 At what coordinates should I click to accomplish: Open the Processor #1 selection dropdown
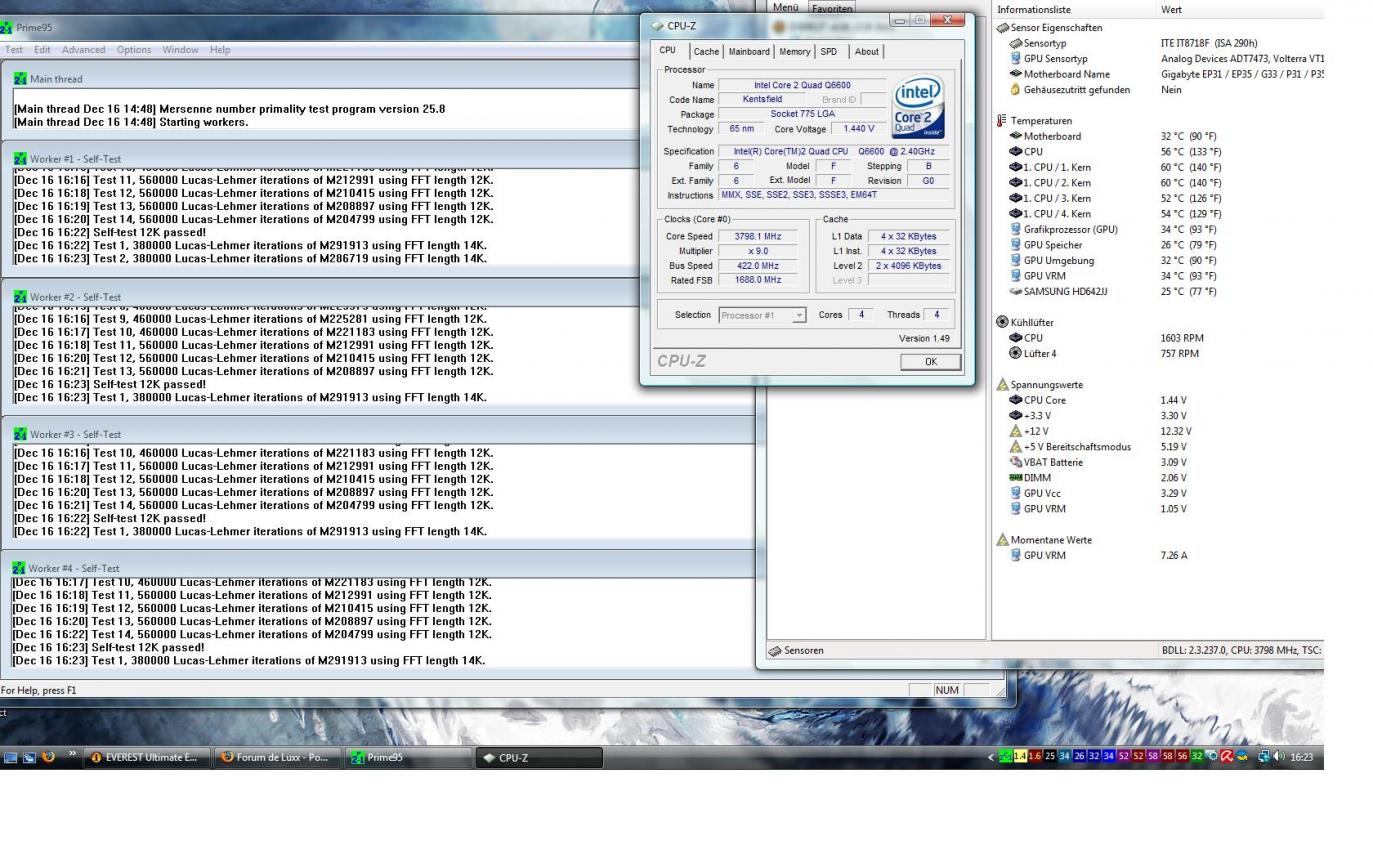click(x=762, y=315)
